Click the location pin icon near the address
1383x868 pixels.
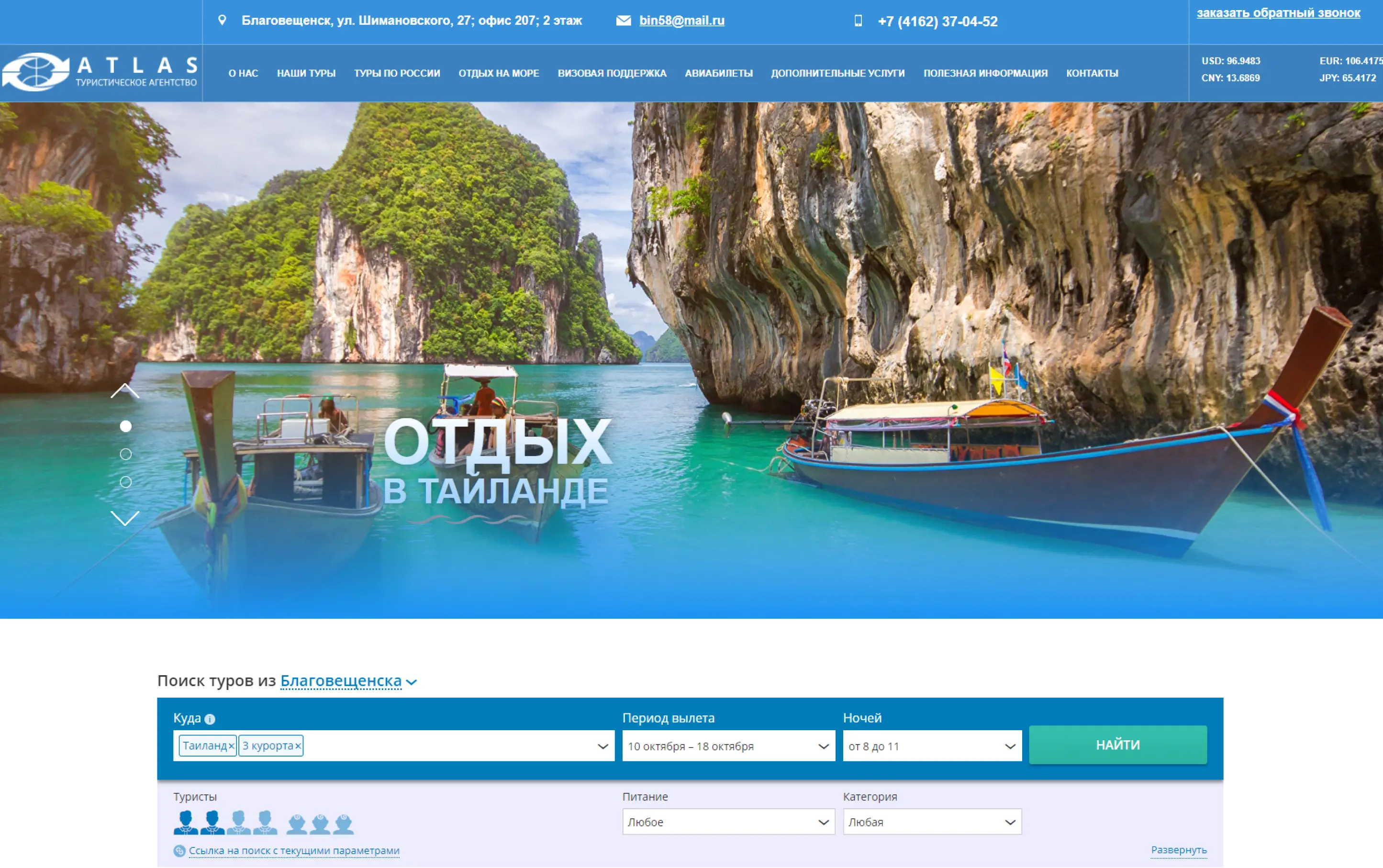tap(222, 21)
